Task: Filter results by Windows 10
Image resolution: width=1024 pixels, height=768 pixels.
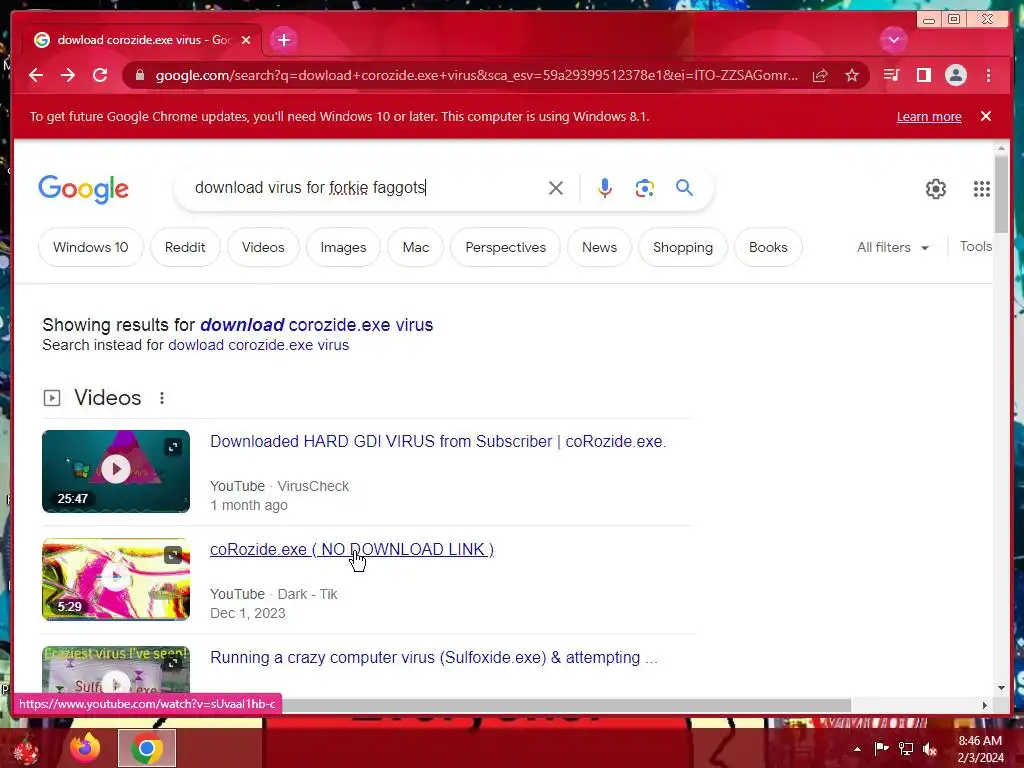Action: point(91,248)
